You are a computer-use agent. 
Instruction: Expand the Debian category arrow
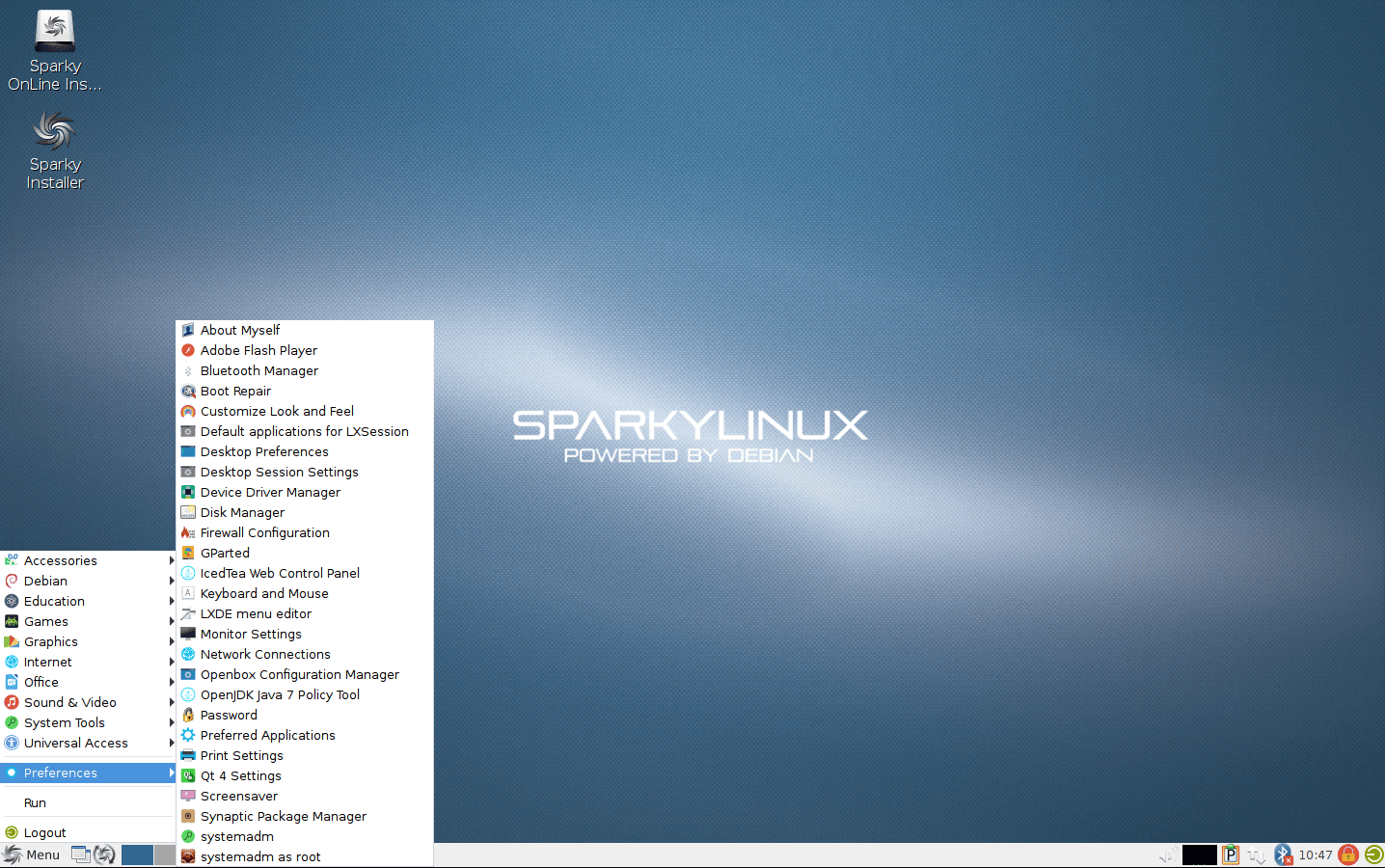[172, 581]
